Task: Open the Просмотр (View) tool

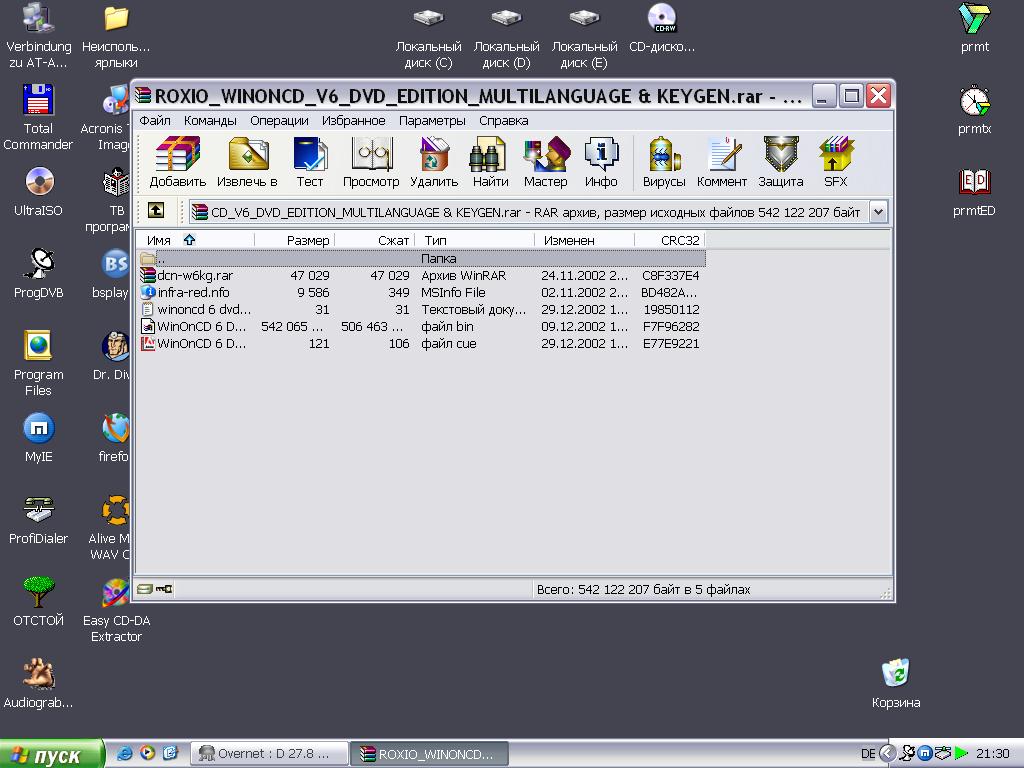Action: (x=371, y=162)
